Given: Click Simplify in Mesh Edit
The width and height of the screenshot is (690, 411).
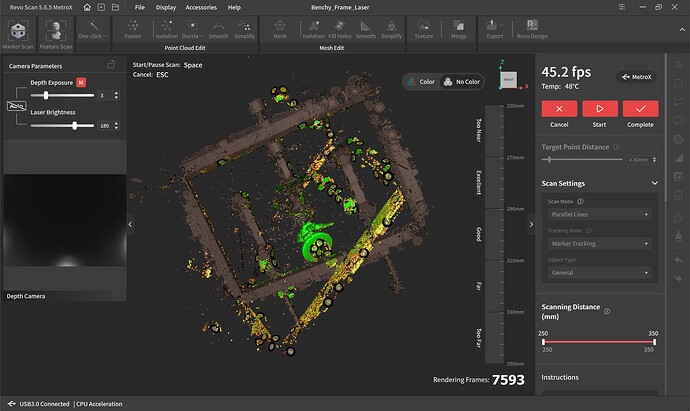Looking at the screenshot, I should pyautogui.click(x=392, y=29).
